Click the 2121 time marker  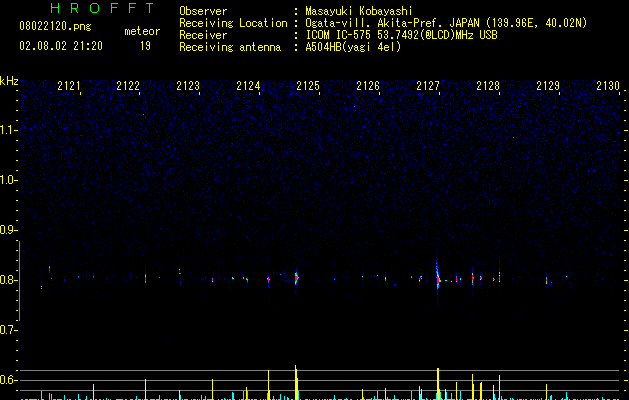(69, 86)
